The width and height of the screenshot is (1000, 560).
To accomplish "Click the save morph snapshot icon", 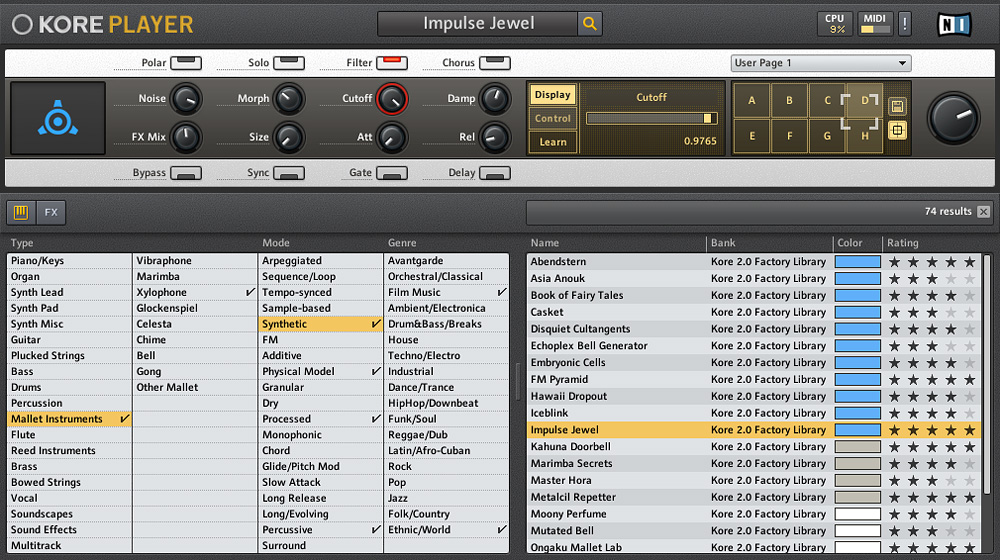I will tap(897, 106).
